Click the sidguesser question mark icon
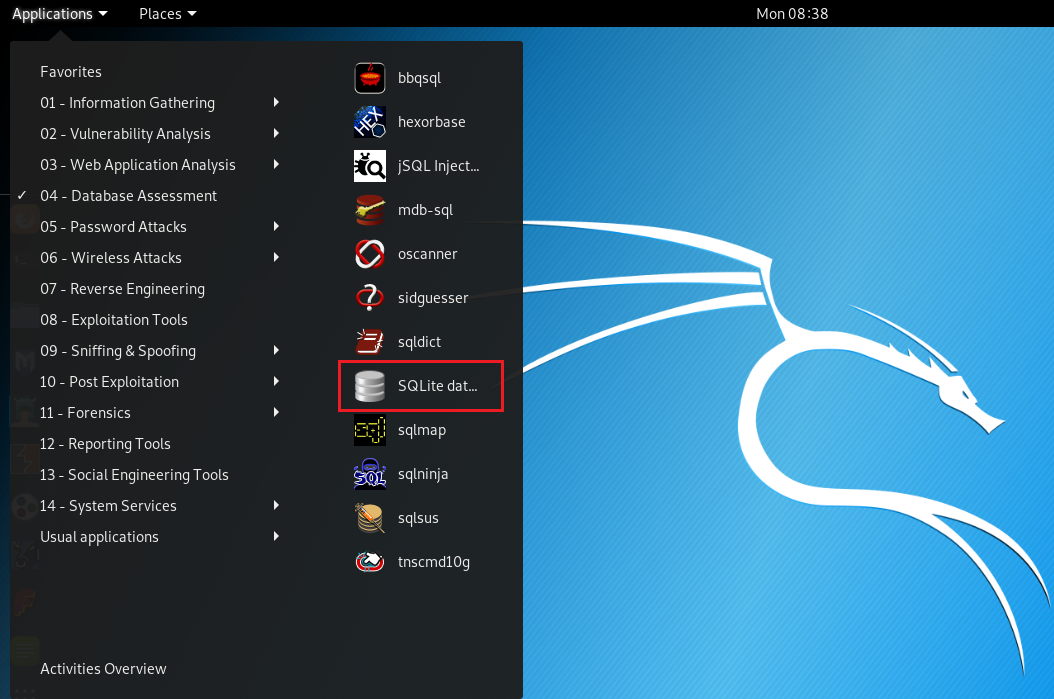 (x=370, y=298)
